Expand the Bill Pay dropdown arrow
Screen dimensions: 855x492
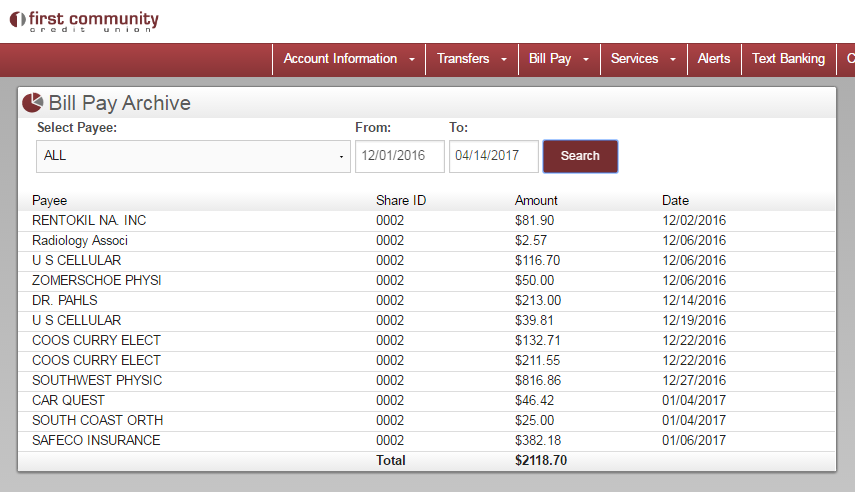pos(586,59)
